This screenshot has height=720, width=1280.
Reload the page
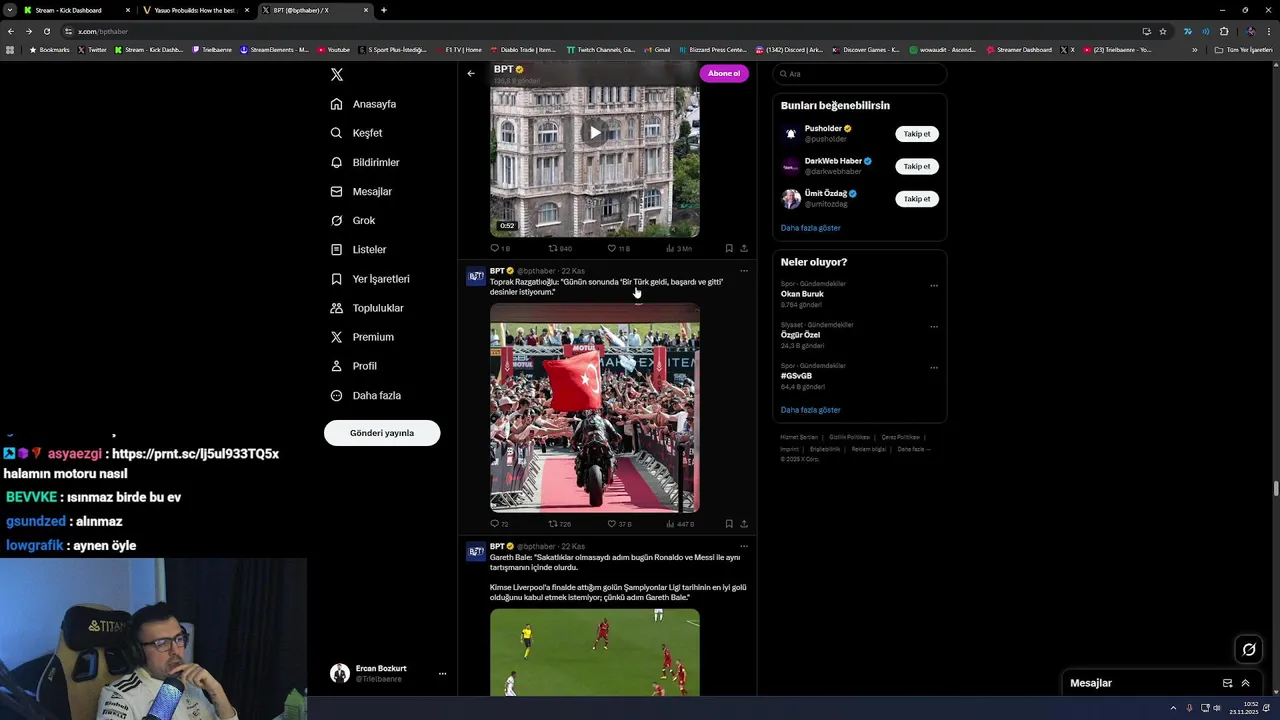pyautogui.click(x=46, y=31)
